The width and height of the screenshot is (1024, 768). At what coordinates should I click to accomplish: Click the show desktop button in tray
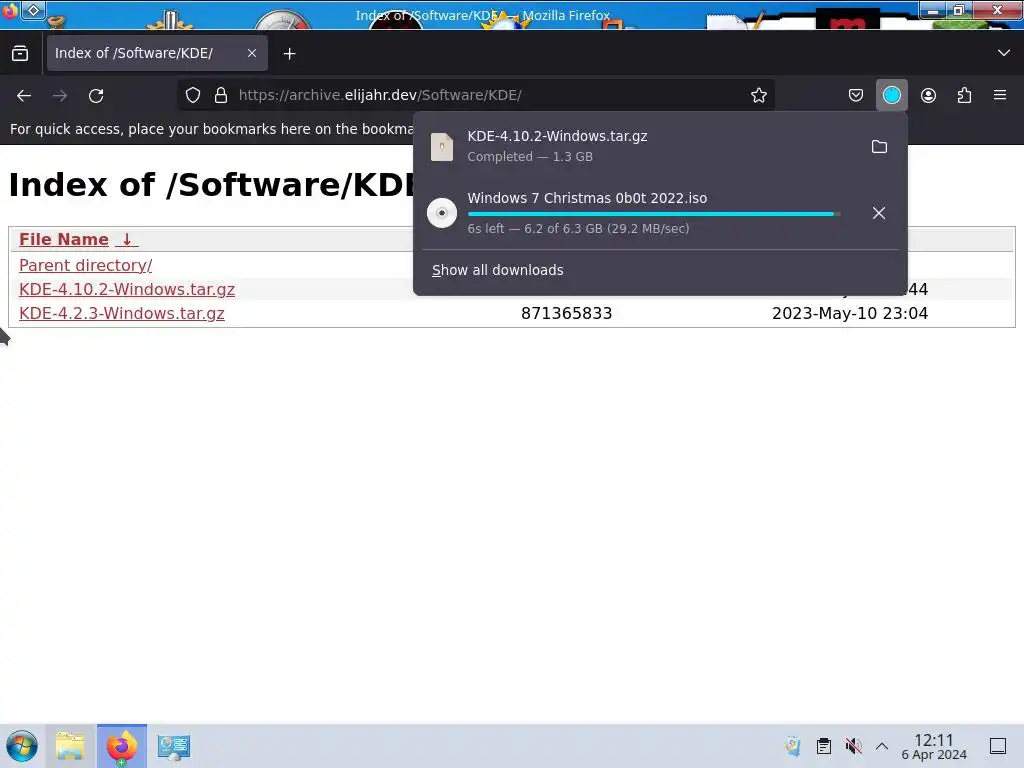[998, 746]
